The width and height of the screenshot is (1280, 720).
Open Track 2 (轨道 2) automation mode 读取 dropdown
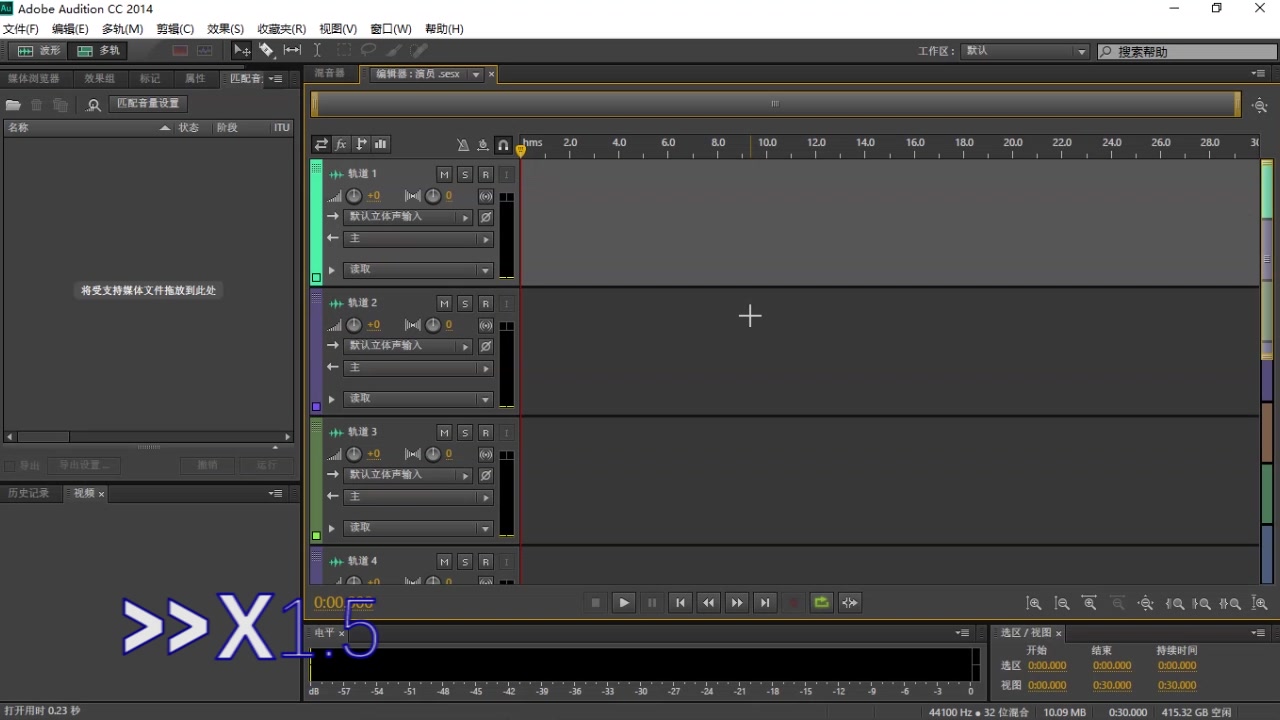(x=418, y=399)
